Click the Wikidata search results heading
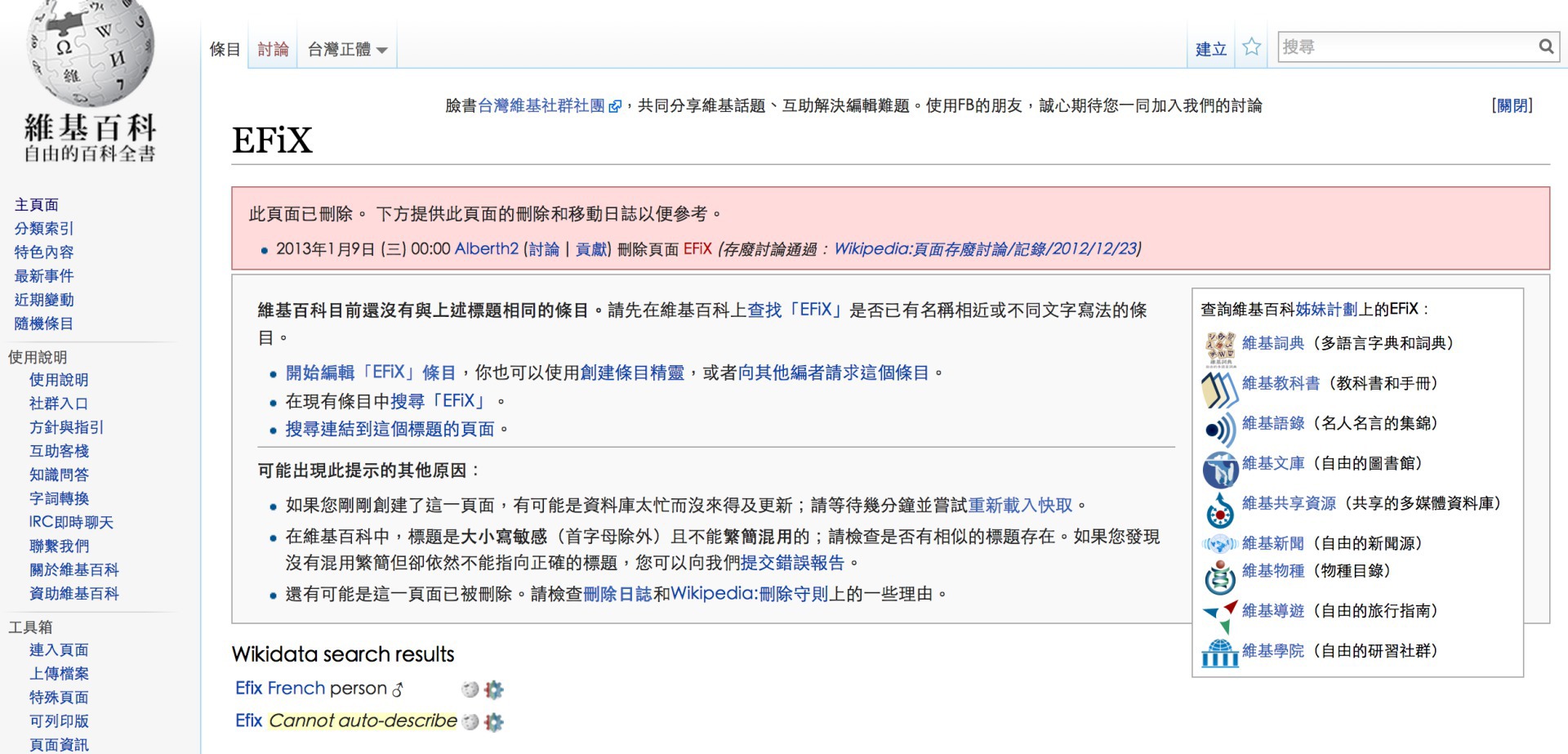Viewport: 1568px width, 754px height. (343, 654)
